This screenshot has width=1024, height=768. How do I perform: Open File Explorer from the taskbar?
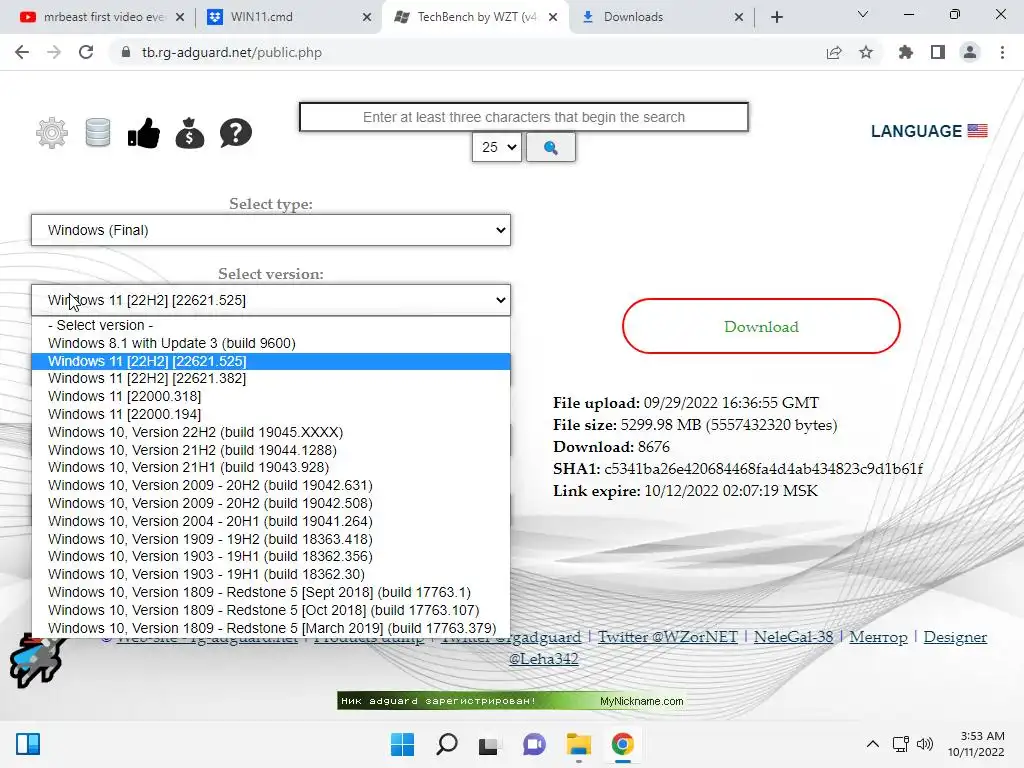tap(579, 744)
